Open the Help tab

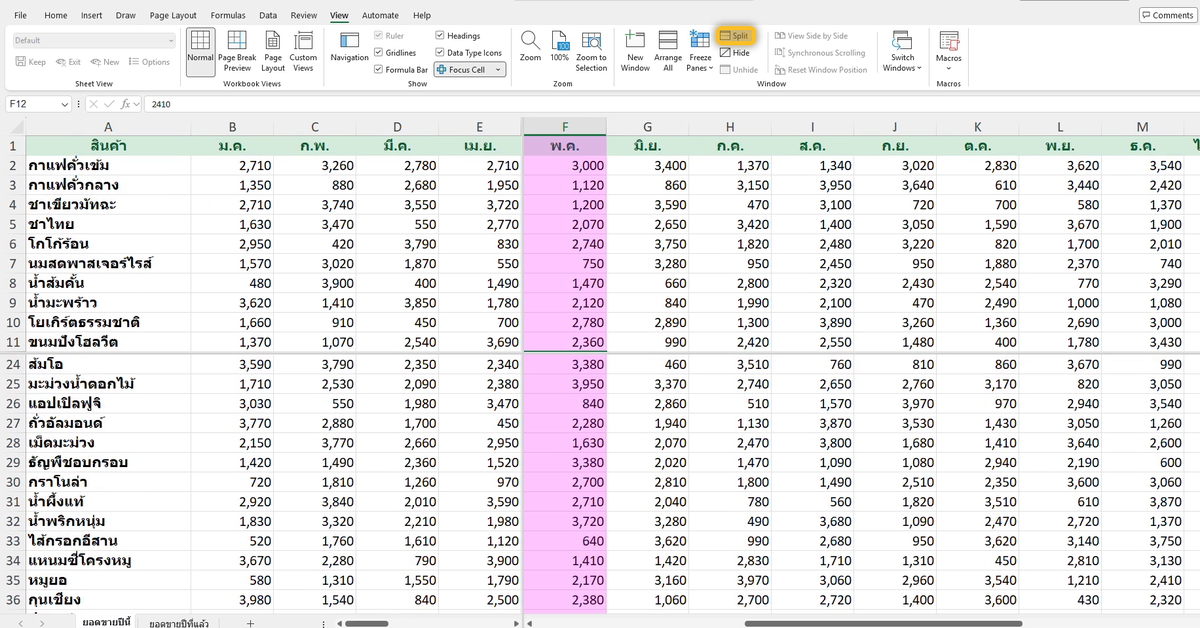[x=422, y=15]
